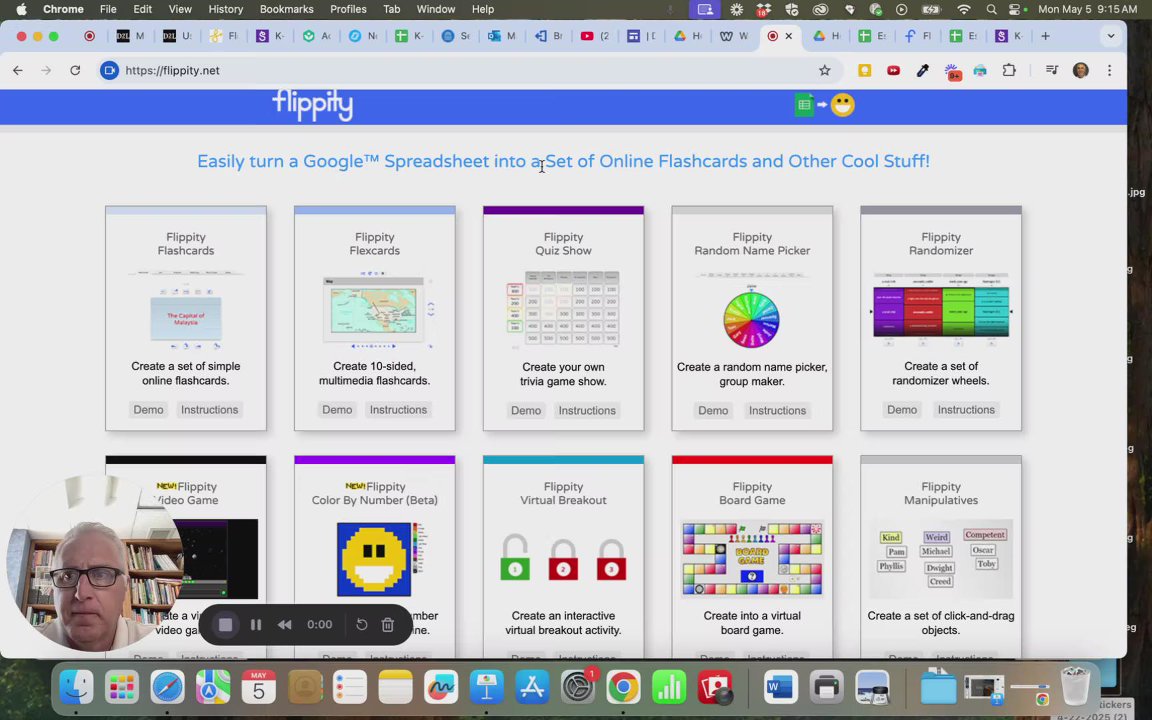Reload the flippity.net page
The width and height of the screenshot is (1152, 720).
[x=75, y=71]
